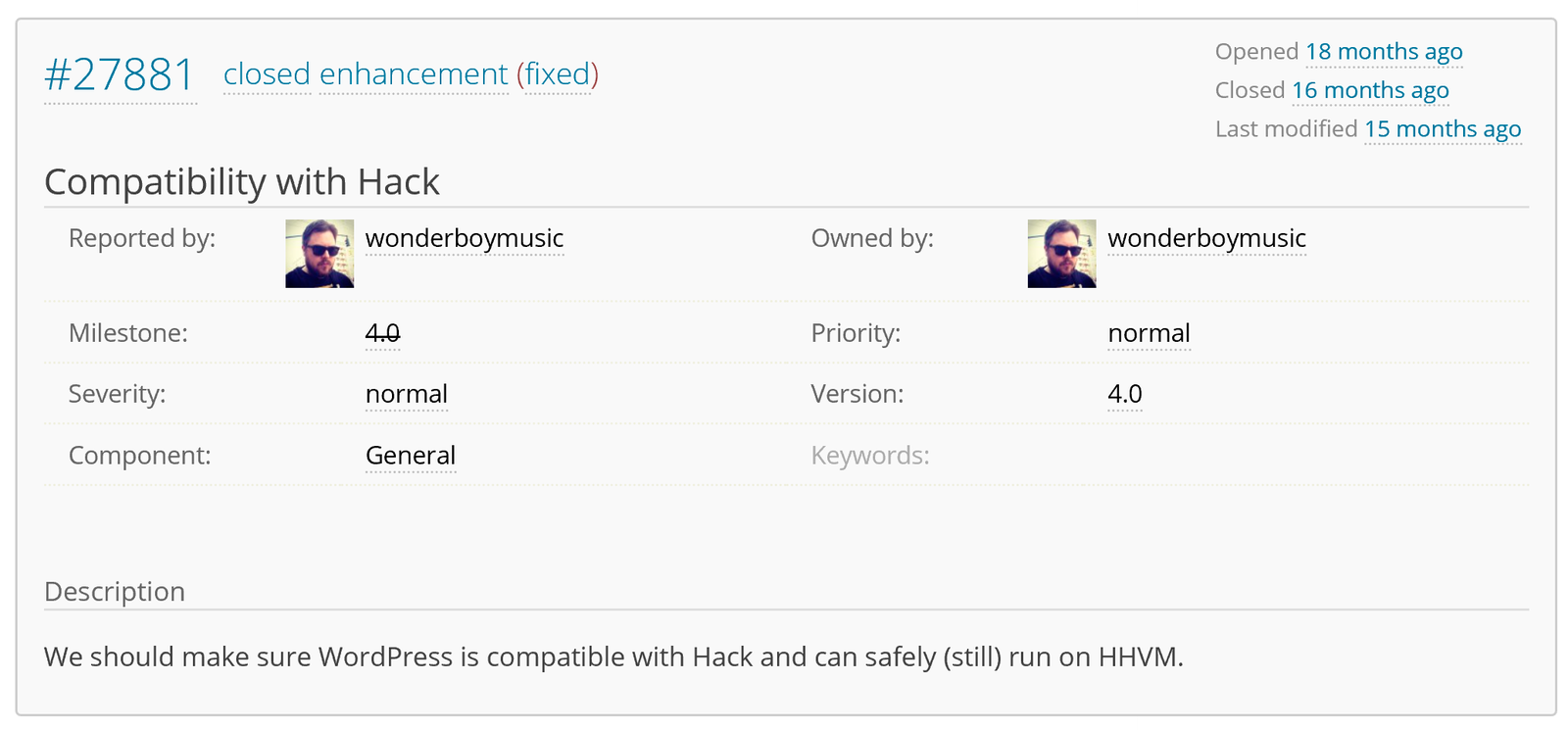1568x730 pixels.
Task: Click the 'Keywords:' field label
Action: [x=870, y=456]
